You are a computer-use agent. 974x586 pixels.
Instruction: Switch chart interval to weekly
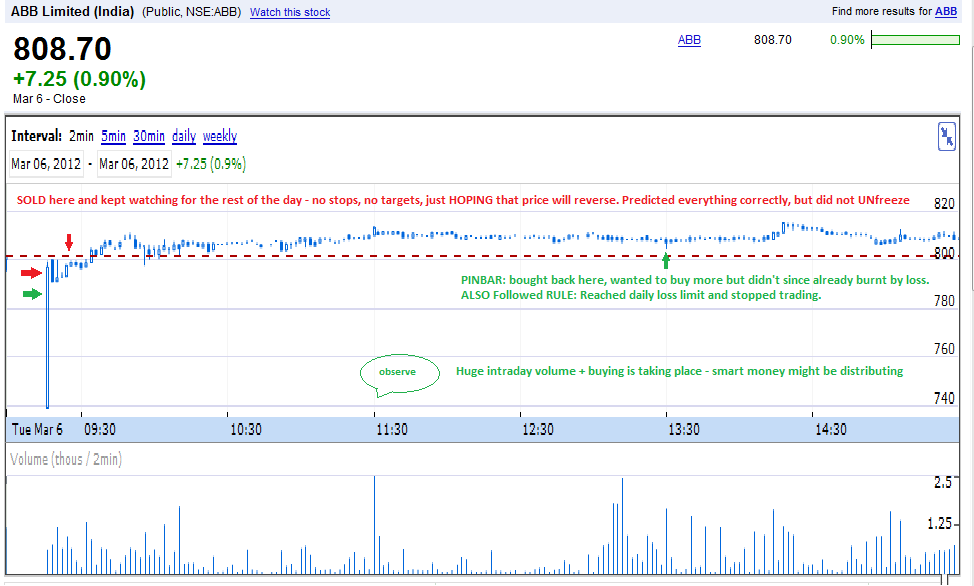pos(220,136)
